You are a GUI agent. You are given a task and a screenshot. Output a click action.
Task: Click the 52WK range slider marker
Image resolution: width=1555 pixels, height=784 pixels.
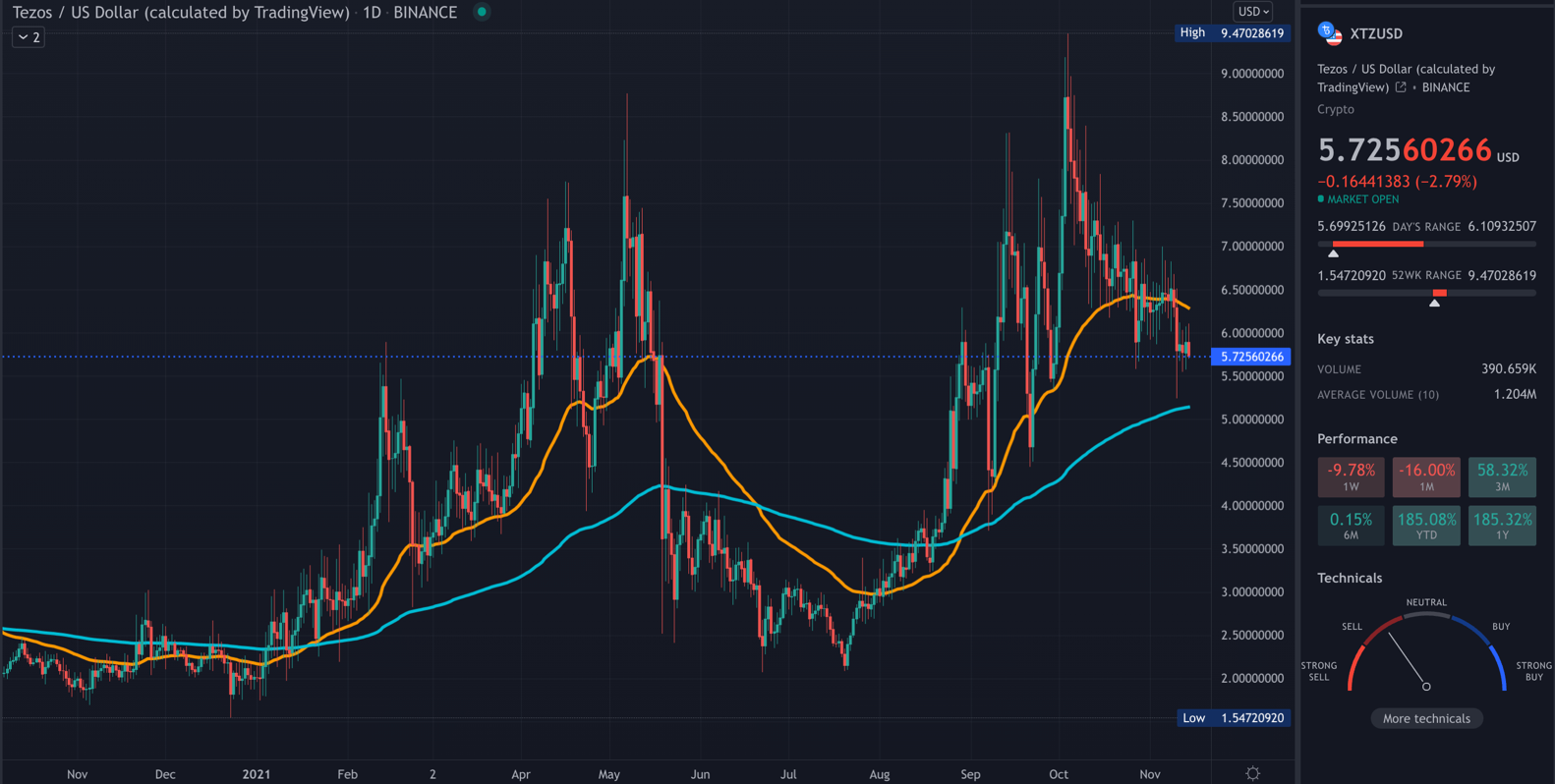point(1435,303)
